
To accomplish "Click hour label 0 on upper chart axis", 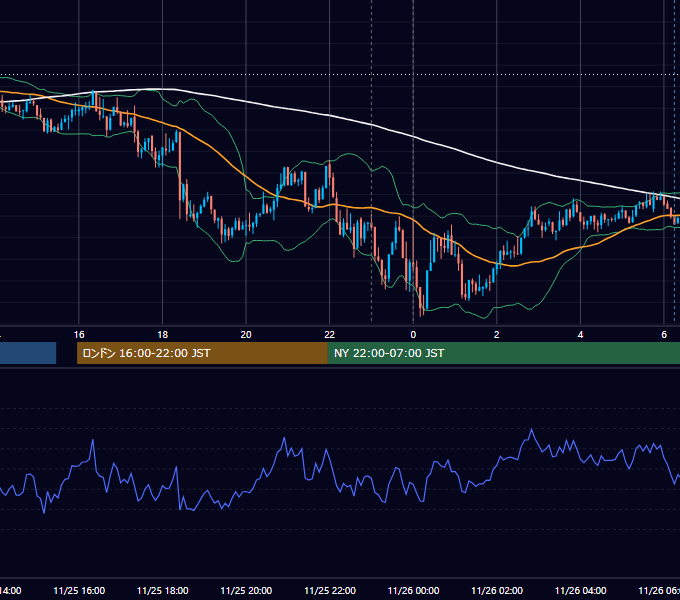I will coord(413,335).
